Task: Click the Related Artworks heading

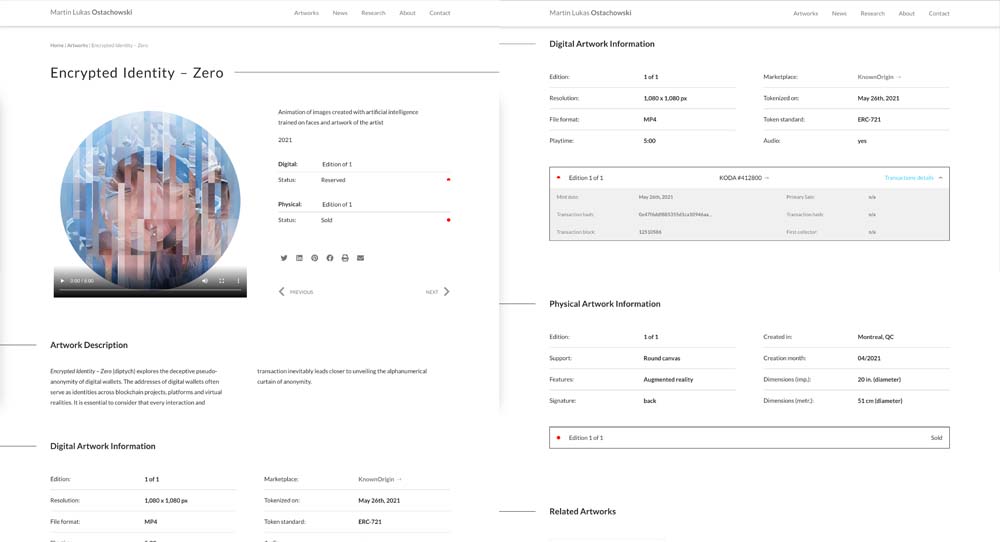Action: click(x=582, y=511)
